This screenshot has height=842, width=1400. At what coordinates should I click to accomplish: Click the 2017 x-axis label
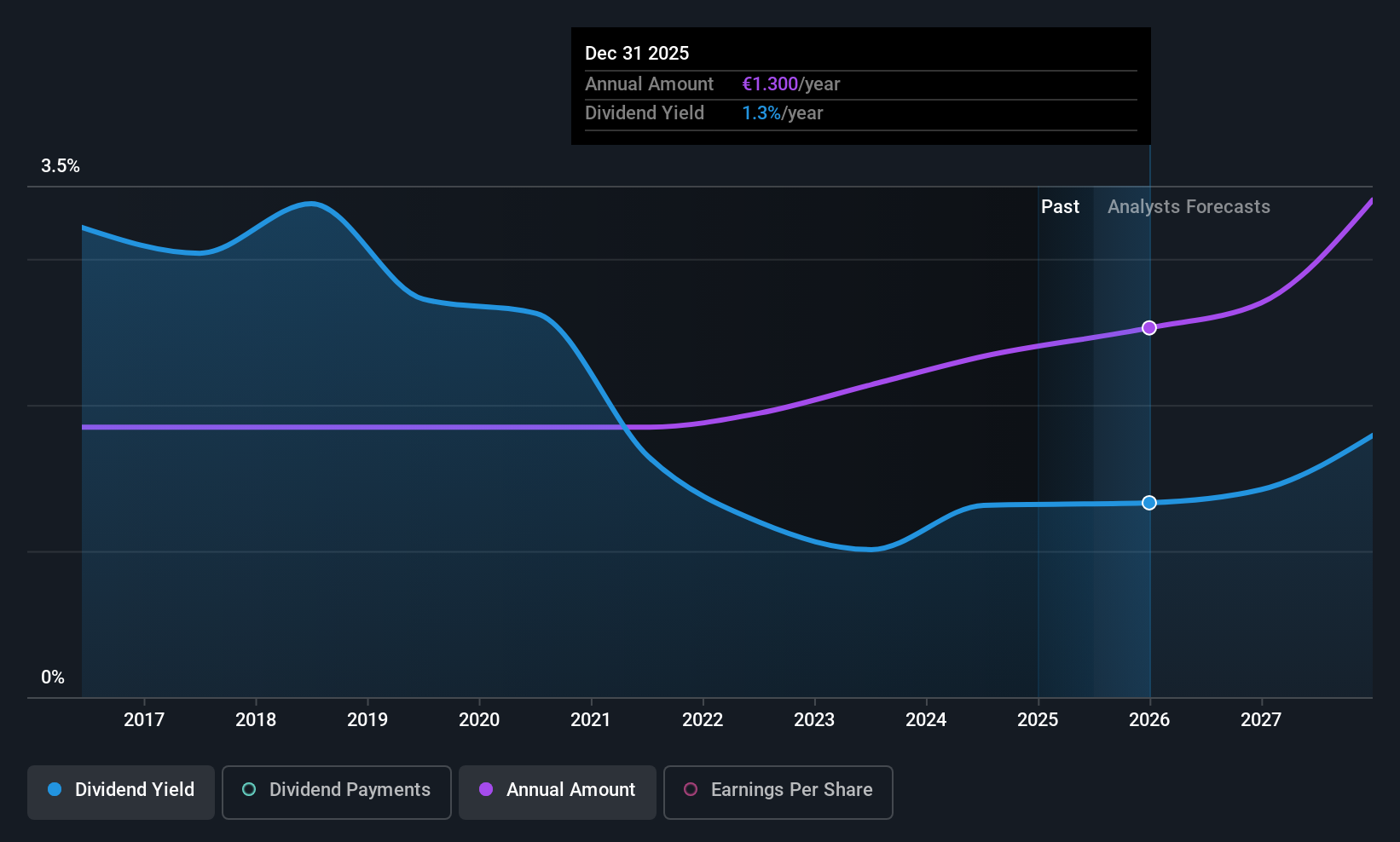144,720
